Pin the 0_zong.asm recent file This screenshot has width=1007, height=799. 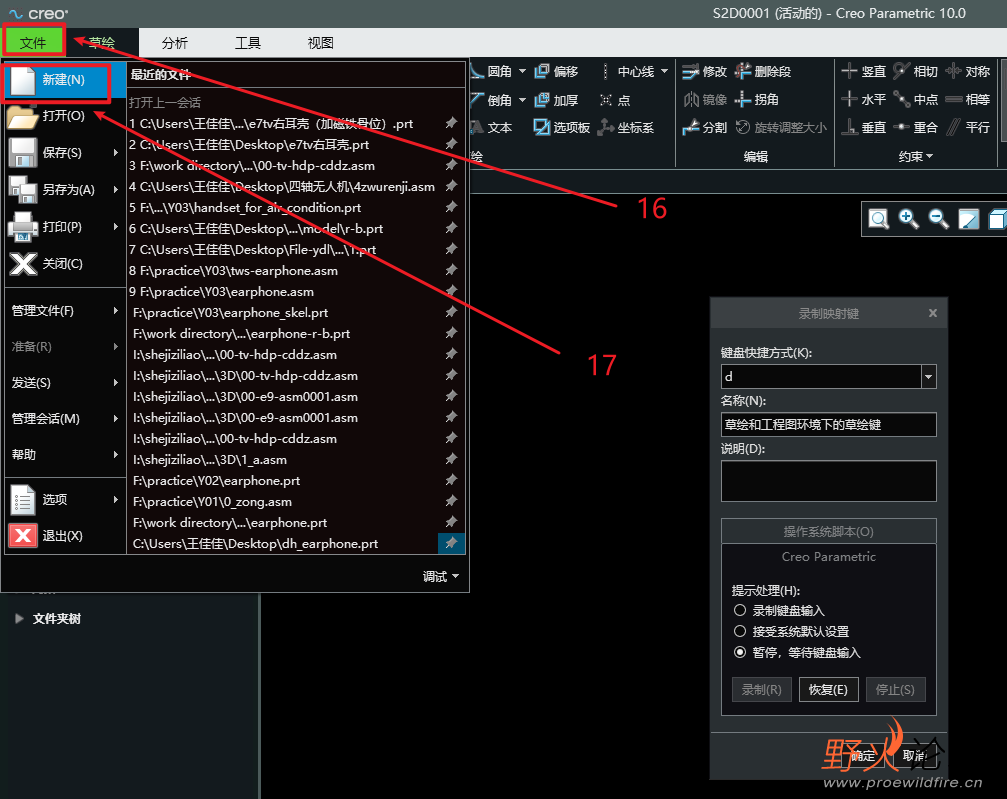pos(451,501)
